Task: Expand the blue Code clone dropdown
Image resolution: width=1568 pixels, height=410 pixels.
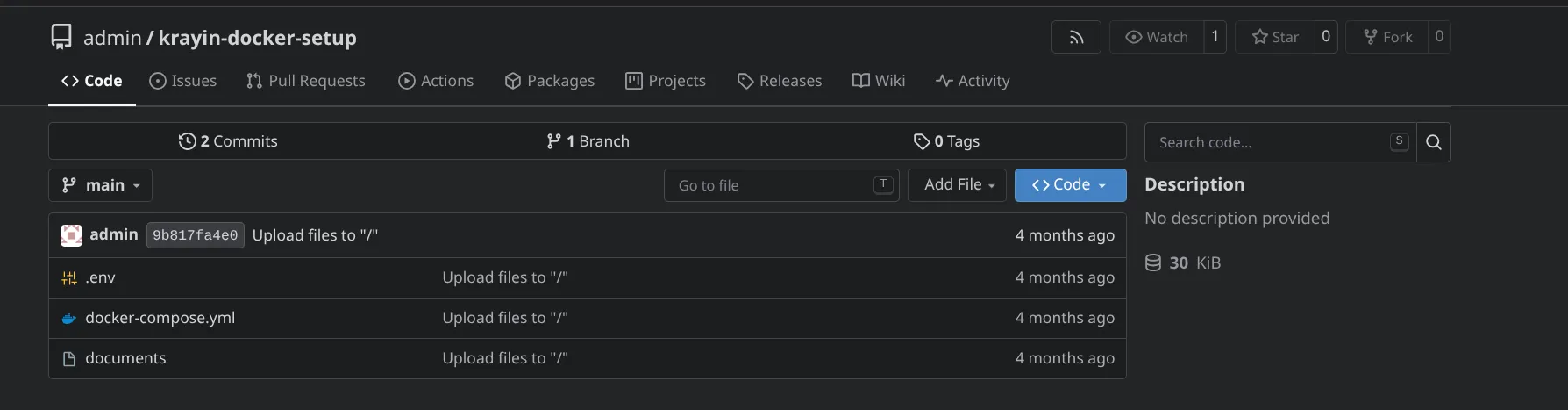Action: [1071, 185]
